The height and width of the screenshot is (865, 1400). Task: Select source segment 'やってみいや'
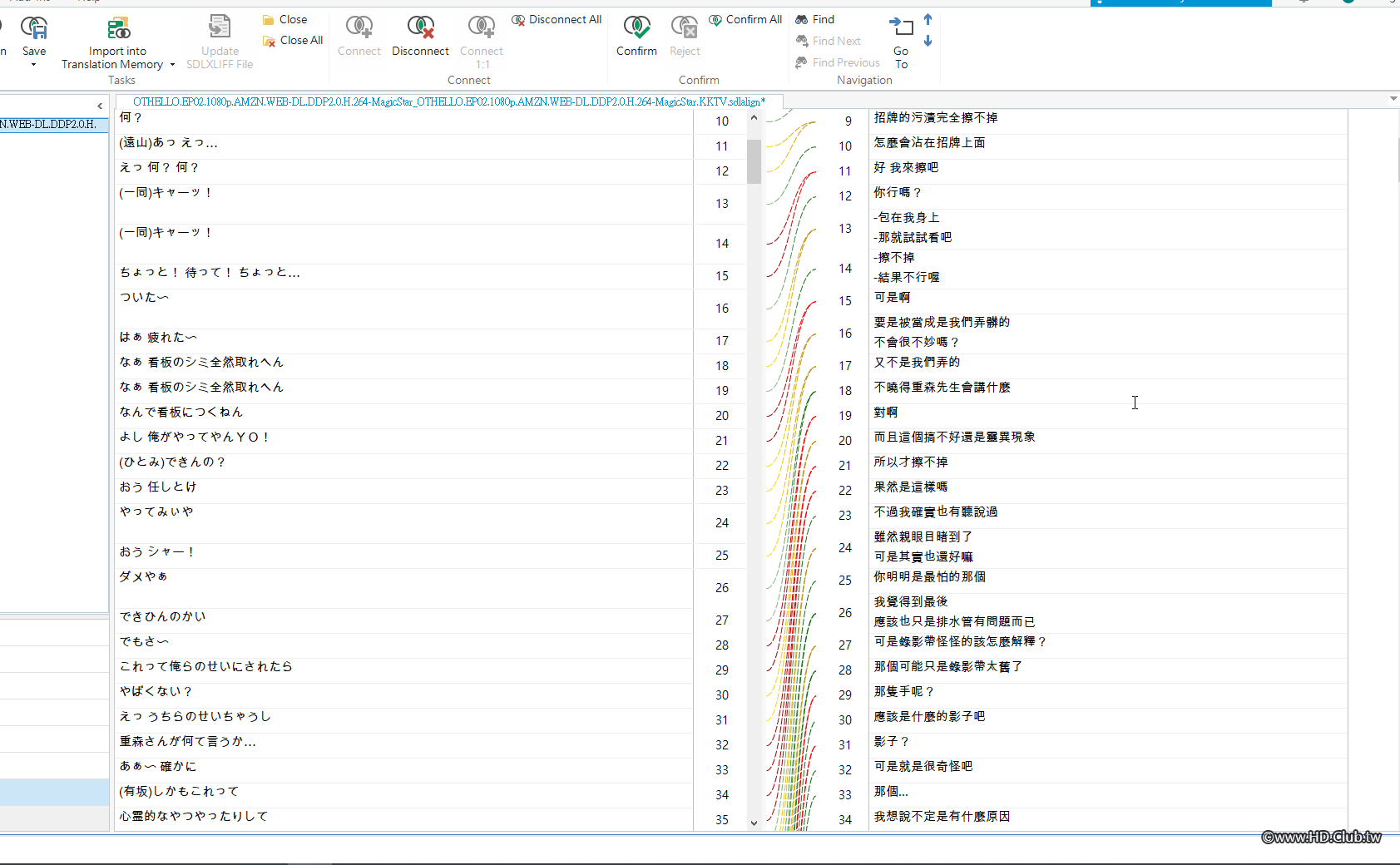(404, 523)
